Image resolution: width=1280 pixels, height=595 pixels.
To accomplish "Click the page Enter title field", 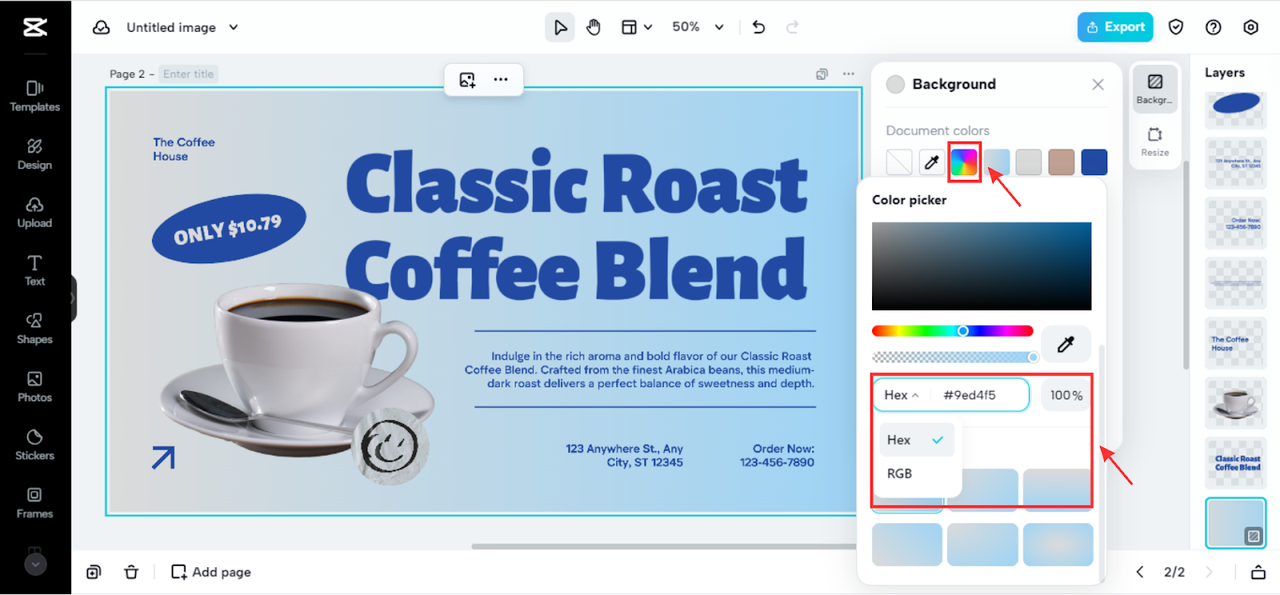I will [x=189, y=74].
